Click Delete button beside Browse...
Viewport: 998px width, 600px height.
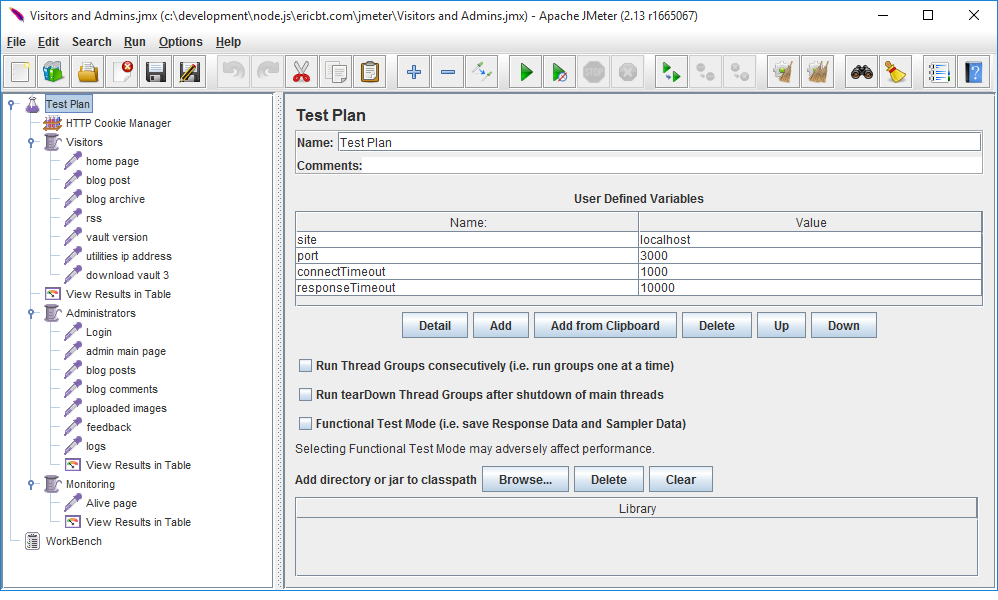[608, 480]
